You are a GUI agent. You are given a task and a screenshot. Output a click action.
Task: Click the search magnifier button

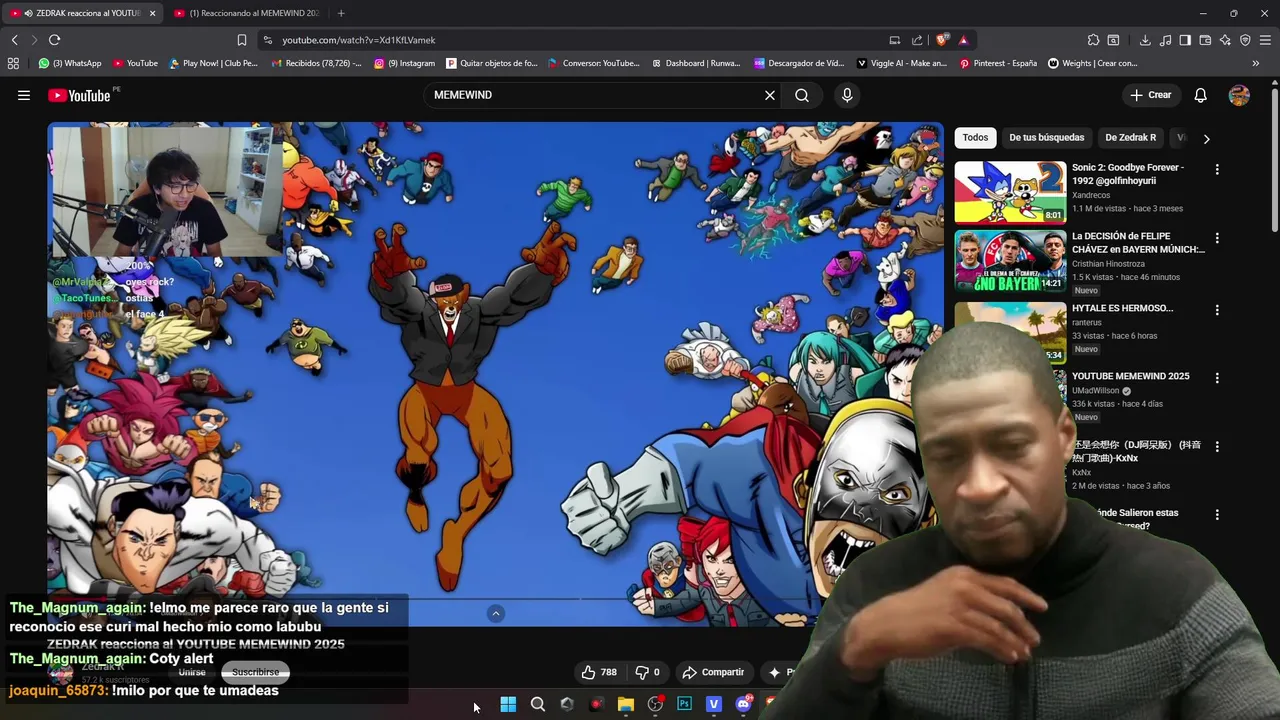802,95
